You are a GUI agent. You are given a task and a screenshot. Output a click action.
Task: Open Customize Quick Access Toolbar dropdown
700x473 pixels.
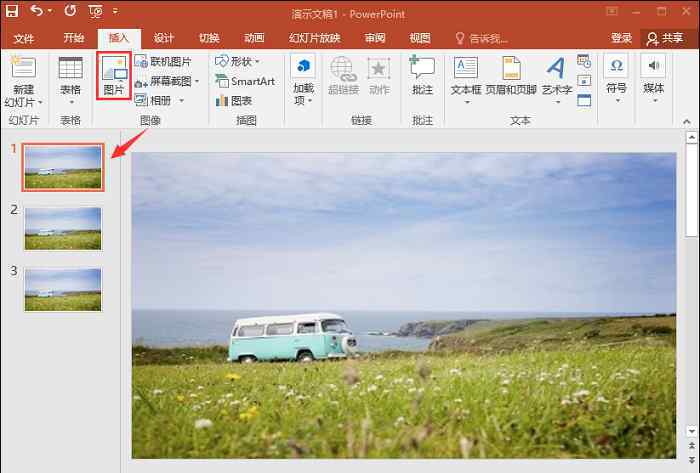tap(116, 11)
